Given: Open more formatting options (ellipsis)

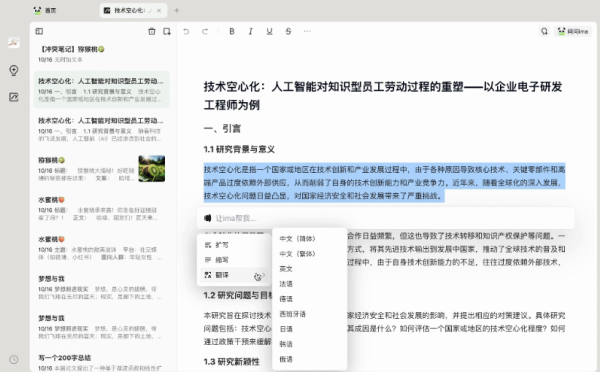Looking at the screenshot, I should click(x=307, y=31).
